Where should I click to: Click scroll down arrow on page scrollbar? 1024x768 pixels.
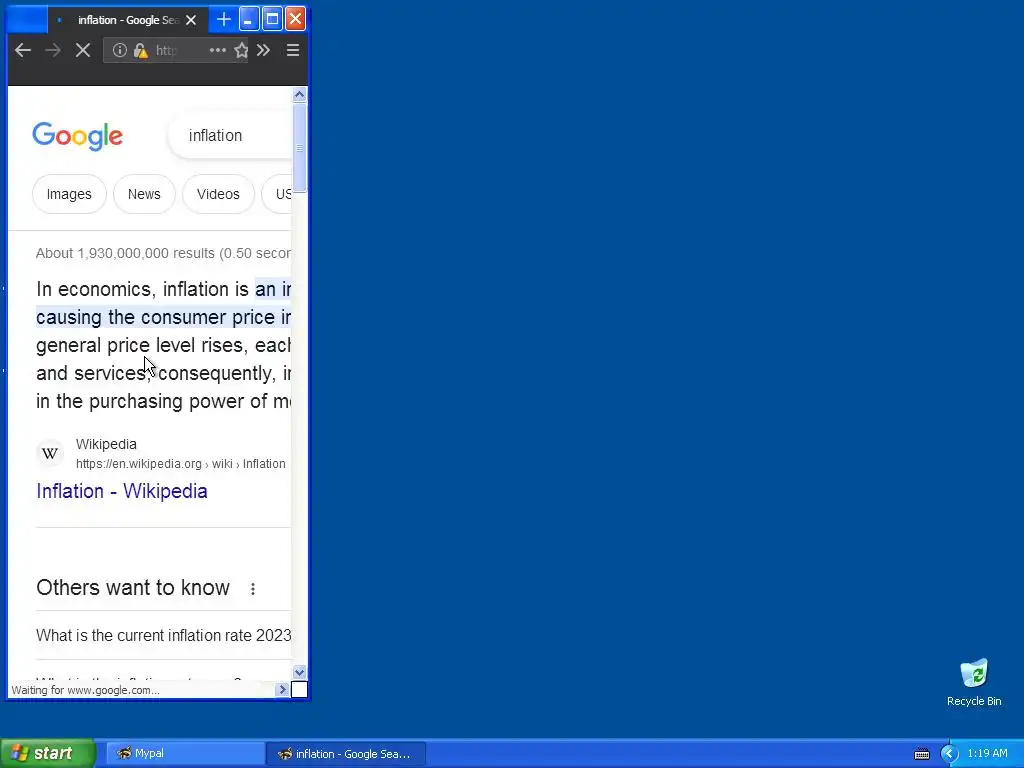[x=299, y=672]
